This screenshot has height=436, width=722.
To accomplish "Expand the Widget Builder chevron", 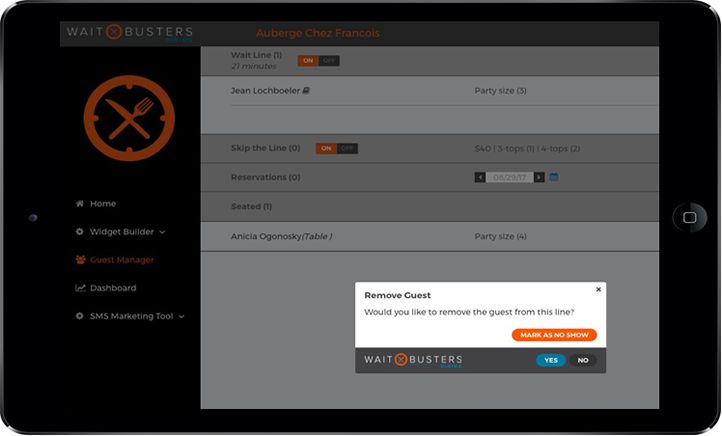I will click(162, 232).
